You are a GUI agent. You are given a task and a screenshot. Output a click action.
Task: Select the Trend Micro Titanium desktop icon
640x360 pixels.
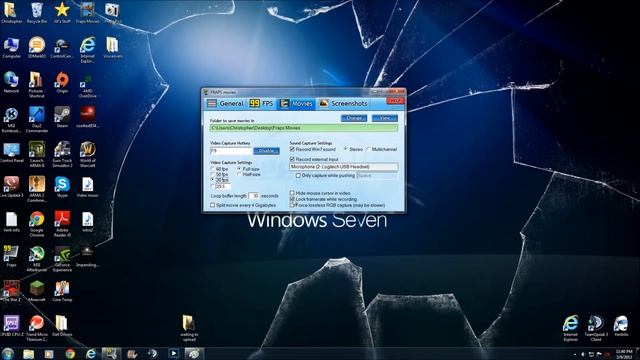(x=37, y=328)
